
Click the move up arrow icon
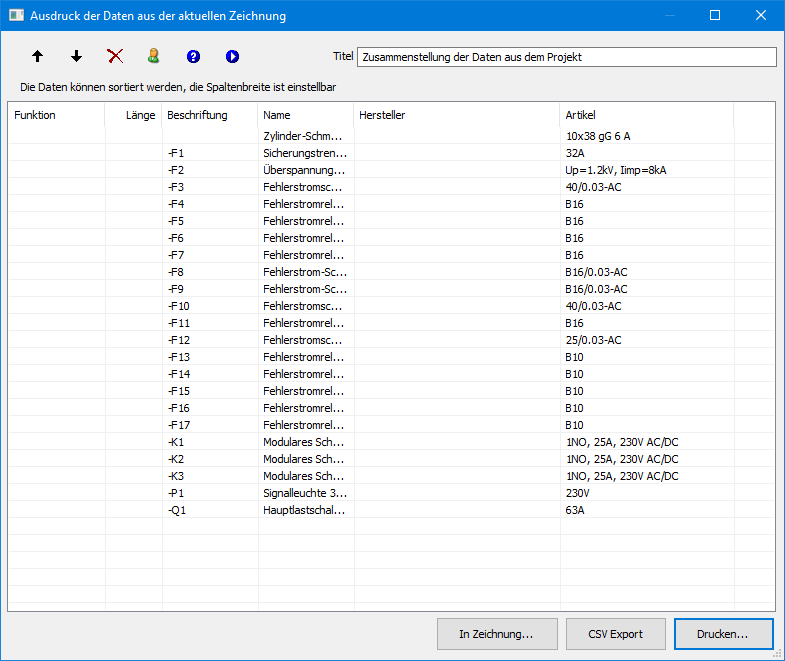38,57
